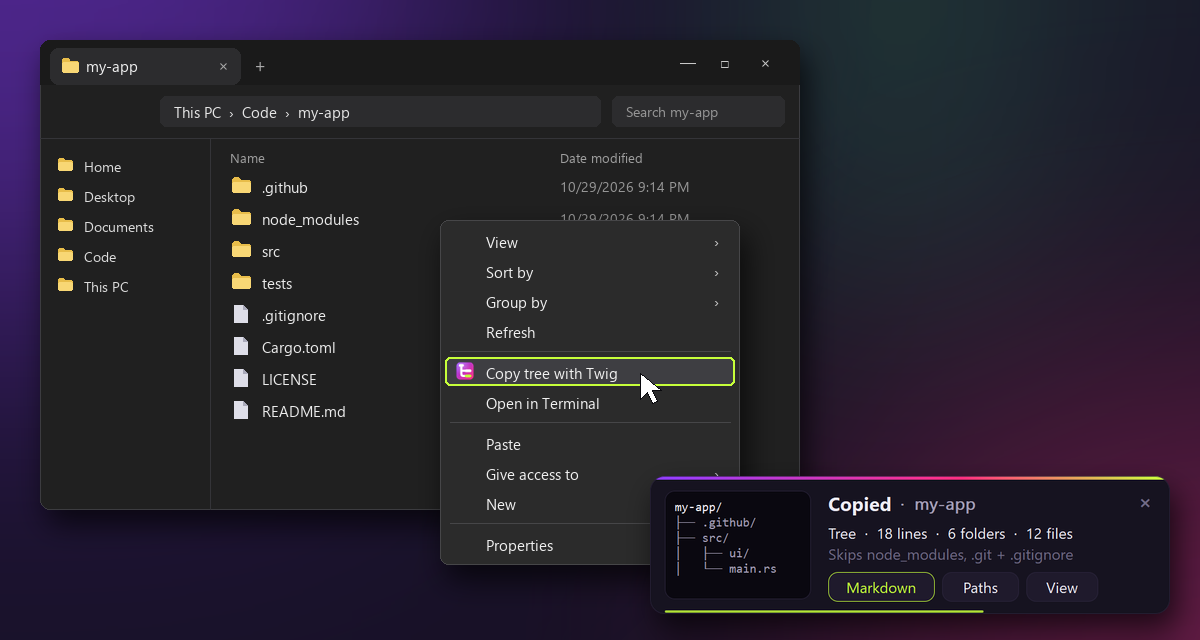Image resolution: width=1200 pixels, height=640 pixels.
Task: Select the README.md file icon
Action: tap(241, 410)
